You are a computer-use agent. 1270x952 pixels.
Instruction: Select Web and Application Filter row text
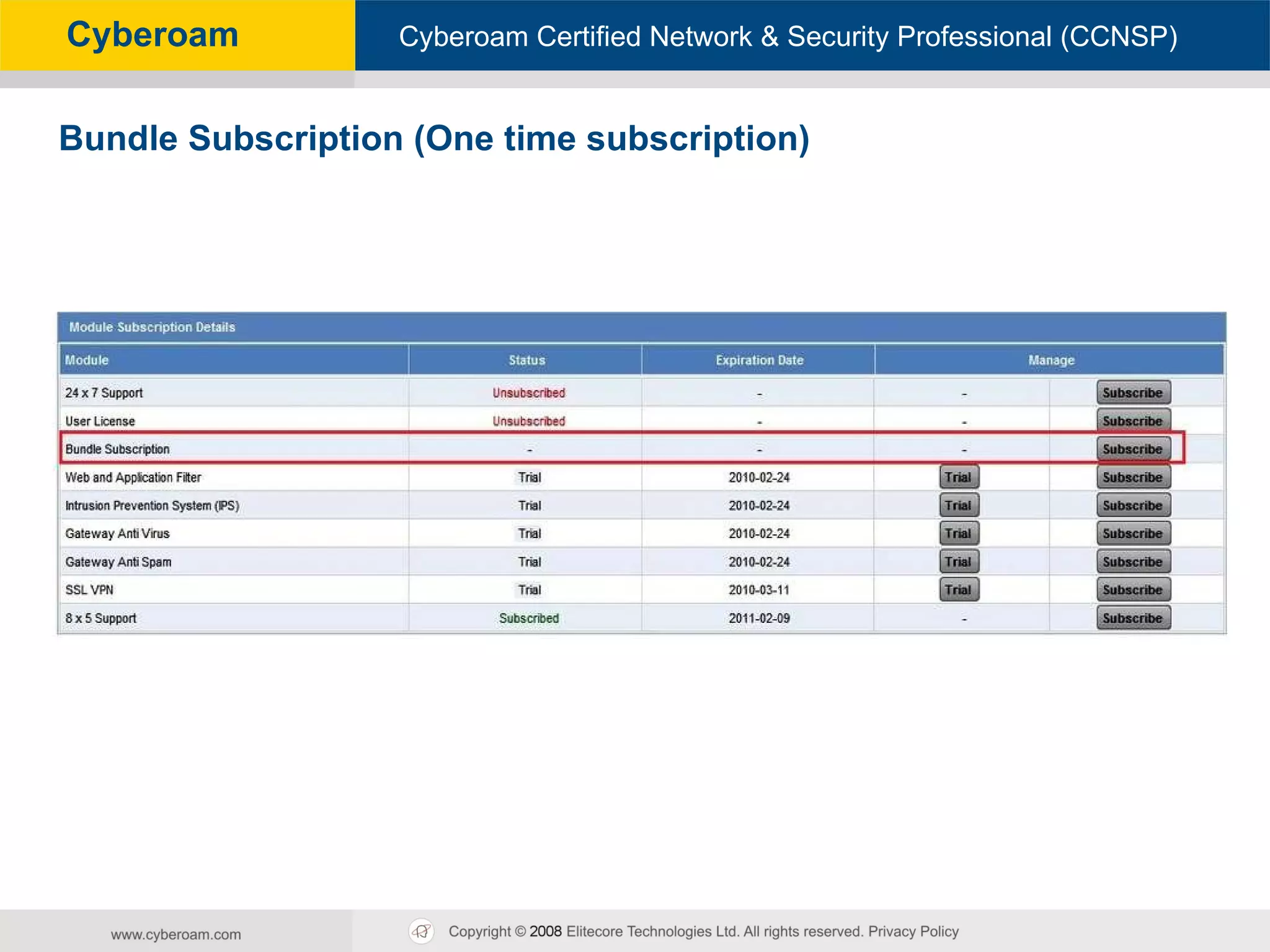(x=133, y=478)
